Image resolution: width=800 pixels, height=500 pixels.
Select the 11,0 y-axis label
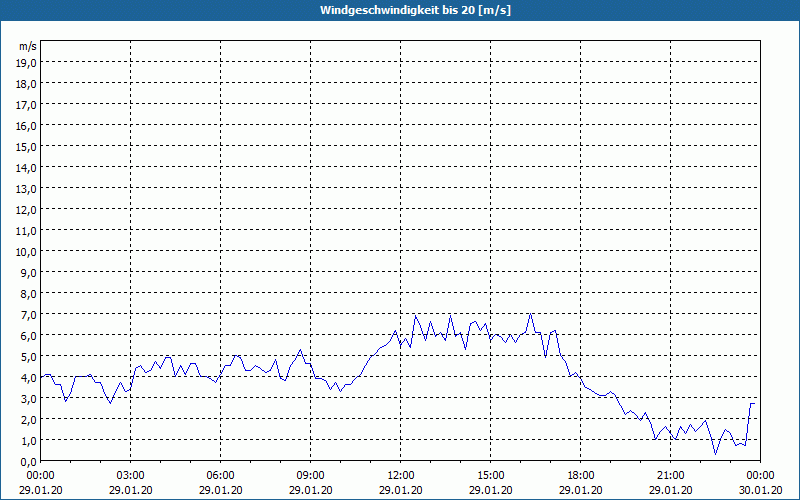pos(28,231)
